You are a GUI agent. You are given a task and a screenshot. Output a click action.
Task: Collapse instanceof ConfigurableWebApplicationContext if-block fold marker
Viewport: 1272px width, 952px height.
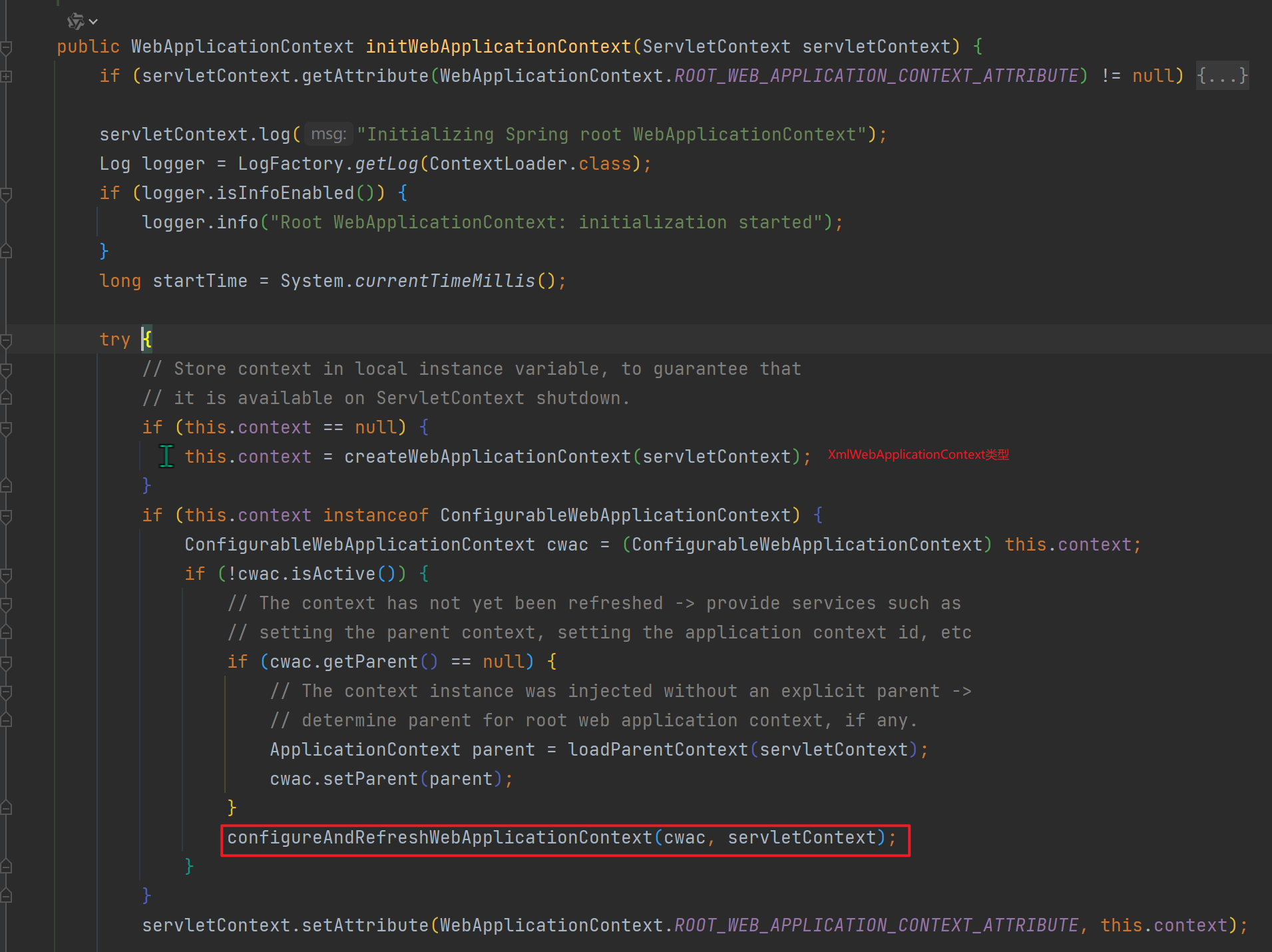[7, 516]
